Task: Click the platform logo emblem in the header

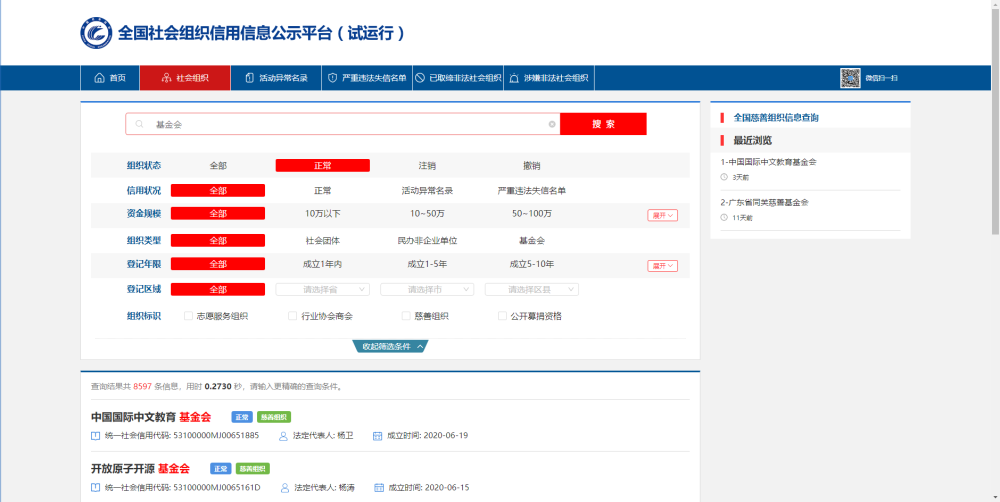Action: pos(96,33)
